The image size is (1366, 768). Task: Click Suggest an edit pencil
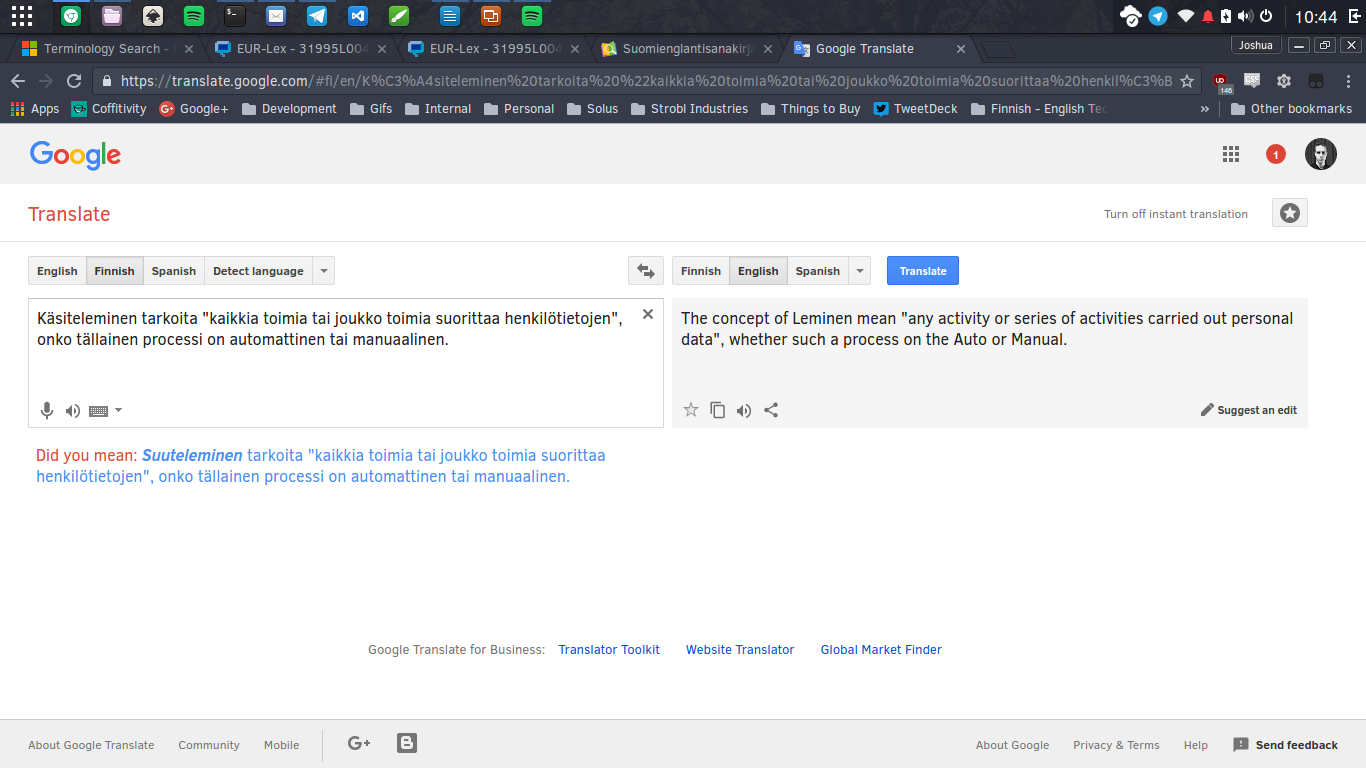[1249, 410]
